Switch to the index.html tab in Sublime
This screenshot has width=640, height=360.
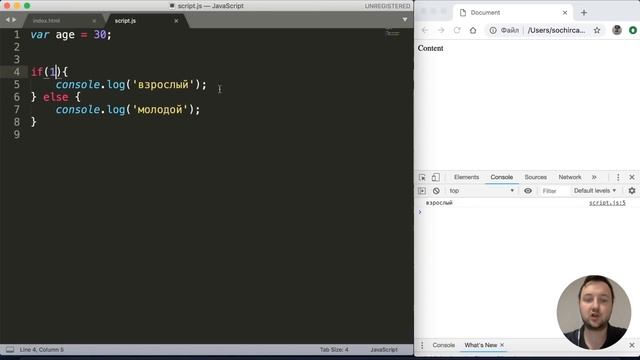tap(47, 20)
